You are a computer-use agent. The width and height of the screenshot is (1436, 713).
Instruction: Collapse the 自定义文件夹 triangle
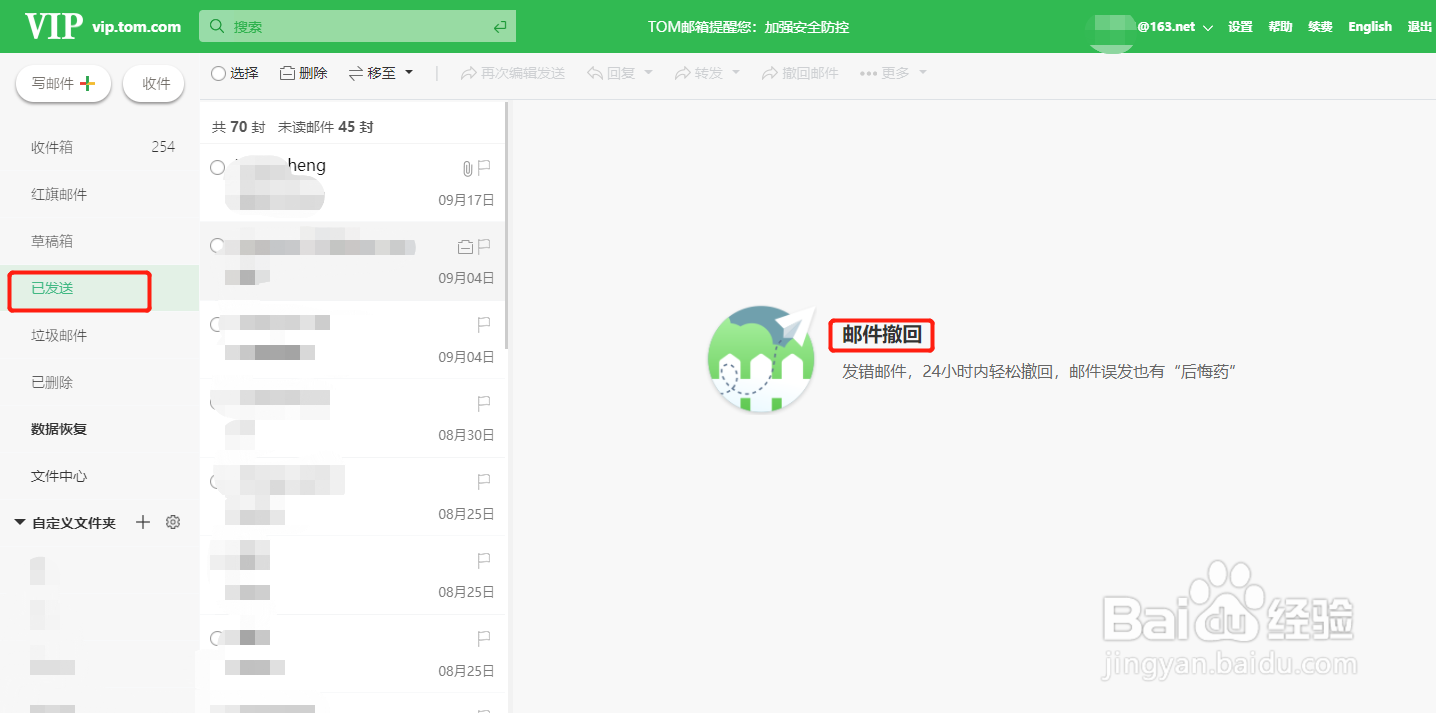[19, 523]
